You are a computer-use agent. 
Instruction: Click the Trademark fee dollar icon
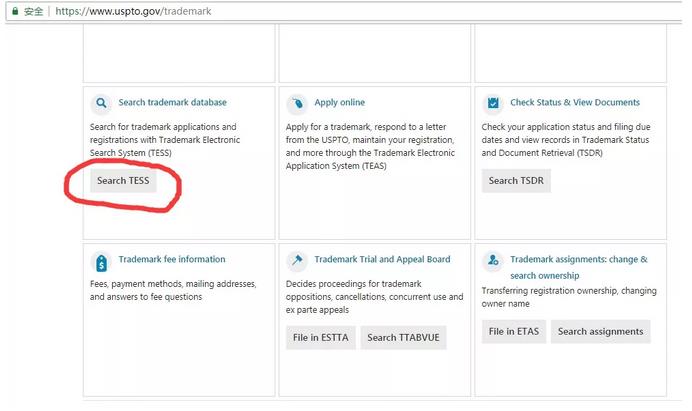(101, 262)
